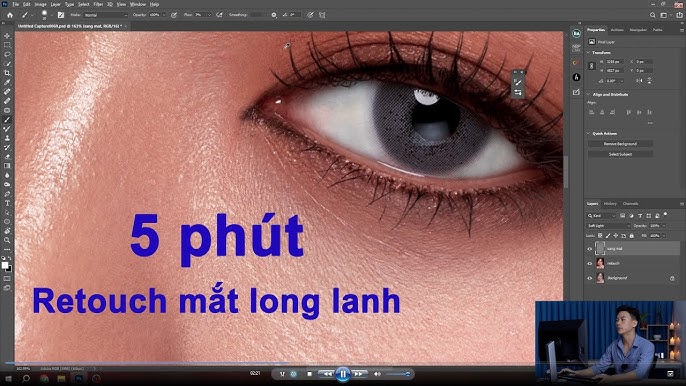Collapse the Align and Distribute section
686x386 pixels.
point(588,95)
